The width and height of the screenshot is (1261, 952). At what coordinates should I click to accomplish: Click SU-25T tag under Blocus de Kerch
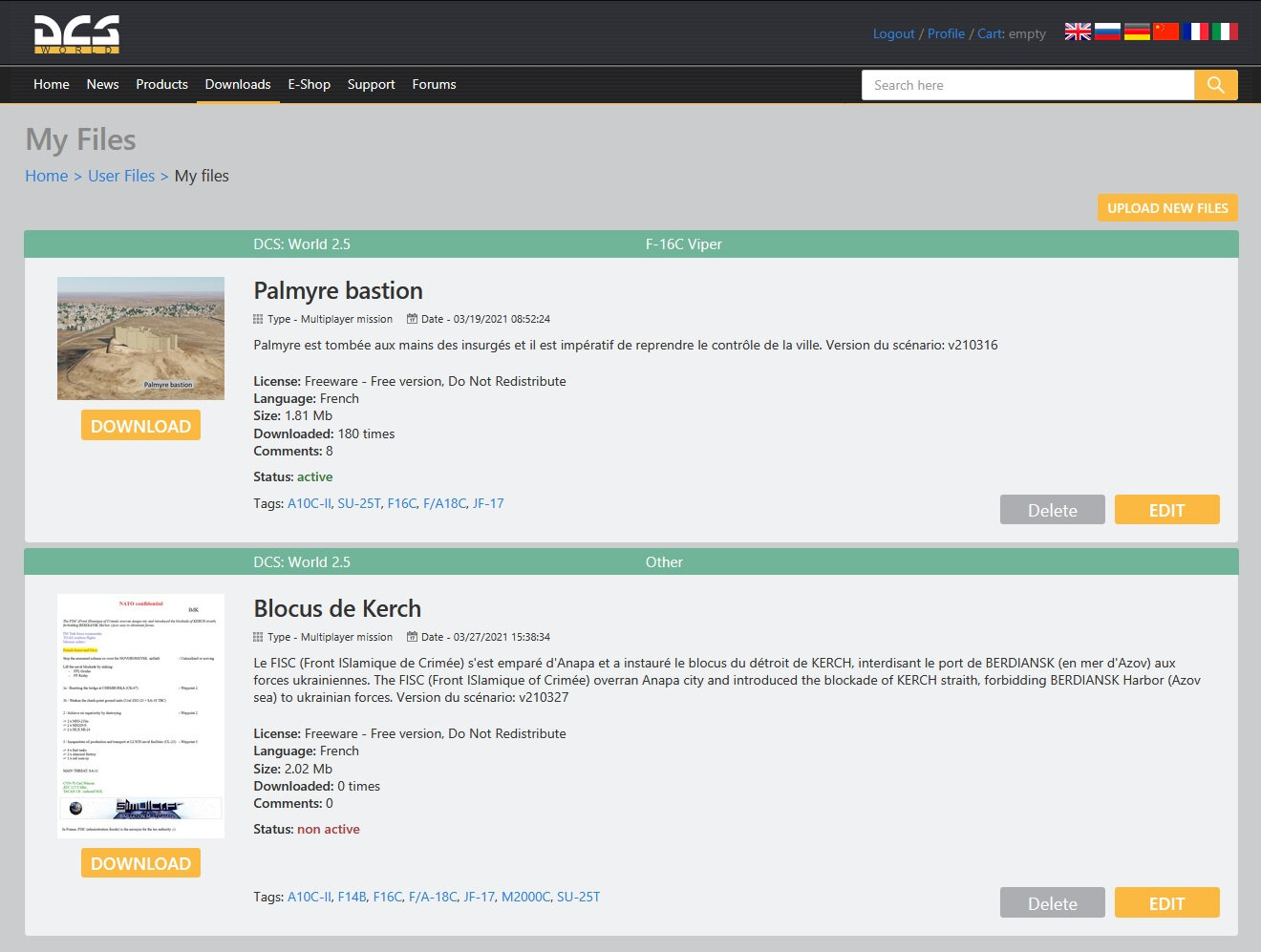coord(579,897)
